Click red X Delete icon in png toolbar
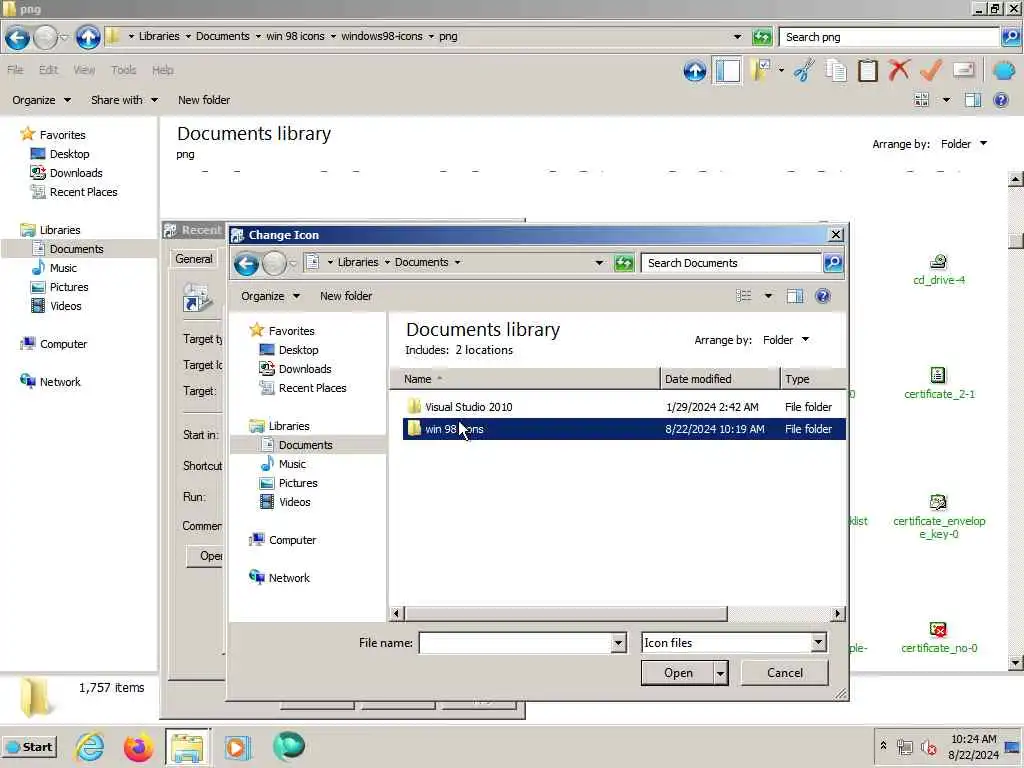This screenshot has width=1024, height=768. click(x=899, y=70)
